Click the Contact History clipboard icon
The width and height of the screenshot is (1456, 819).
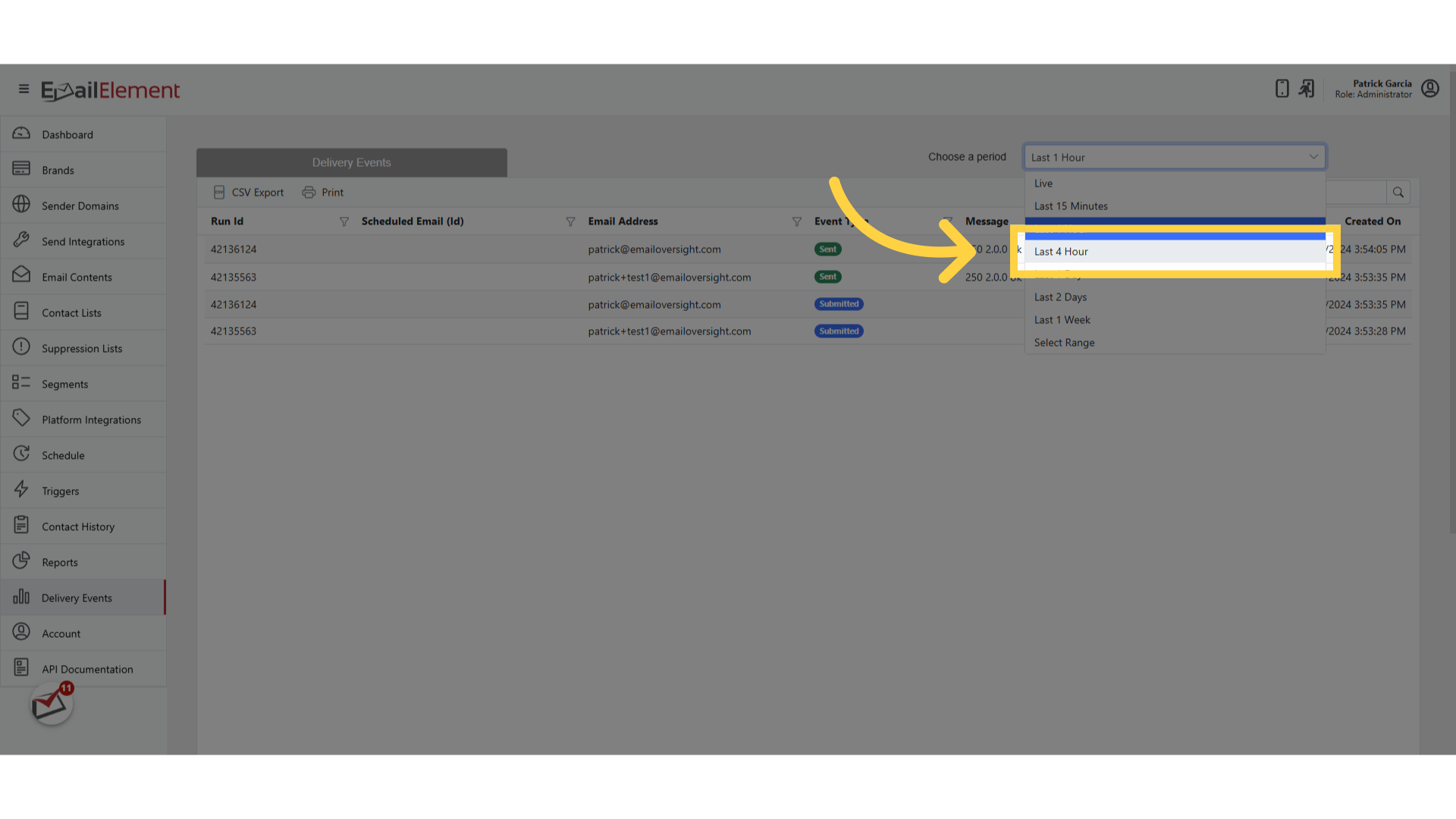tap(21, 526)
